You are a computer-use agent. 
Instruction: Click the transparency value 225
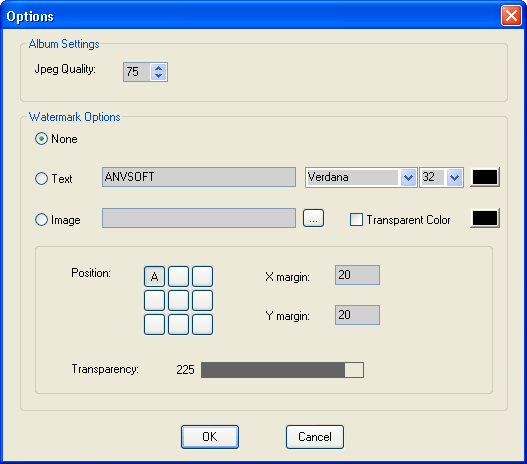click(x=185, y=370)
